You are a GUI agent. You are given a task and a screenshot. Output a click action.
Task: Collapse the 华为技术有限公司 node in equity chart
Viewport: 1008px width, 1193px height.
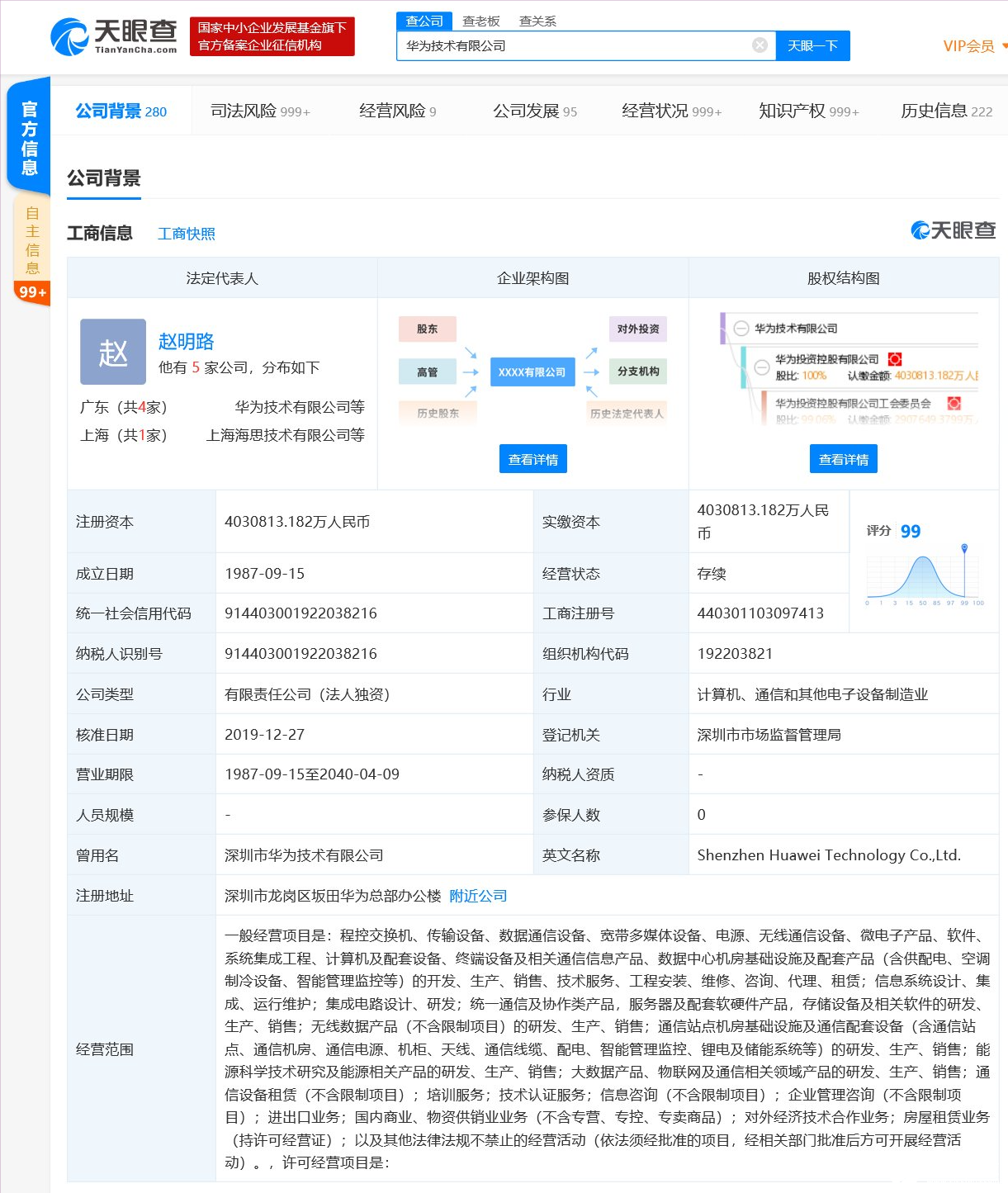741,329
